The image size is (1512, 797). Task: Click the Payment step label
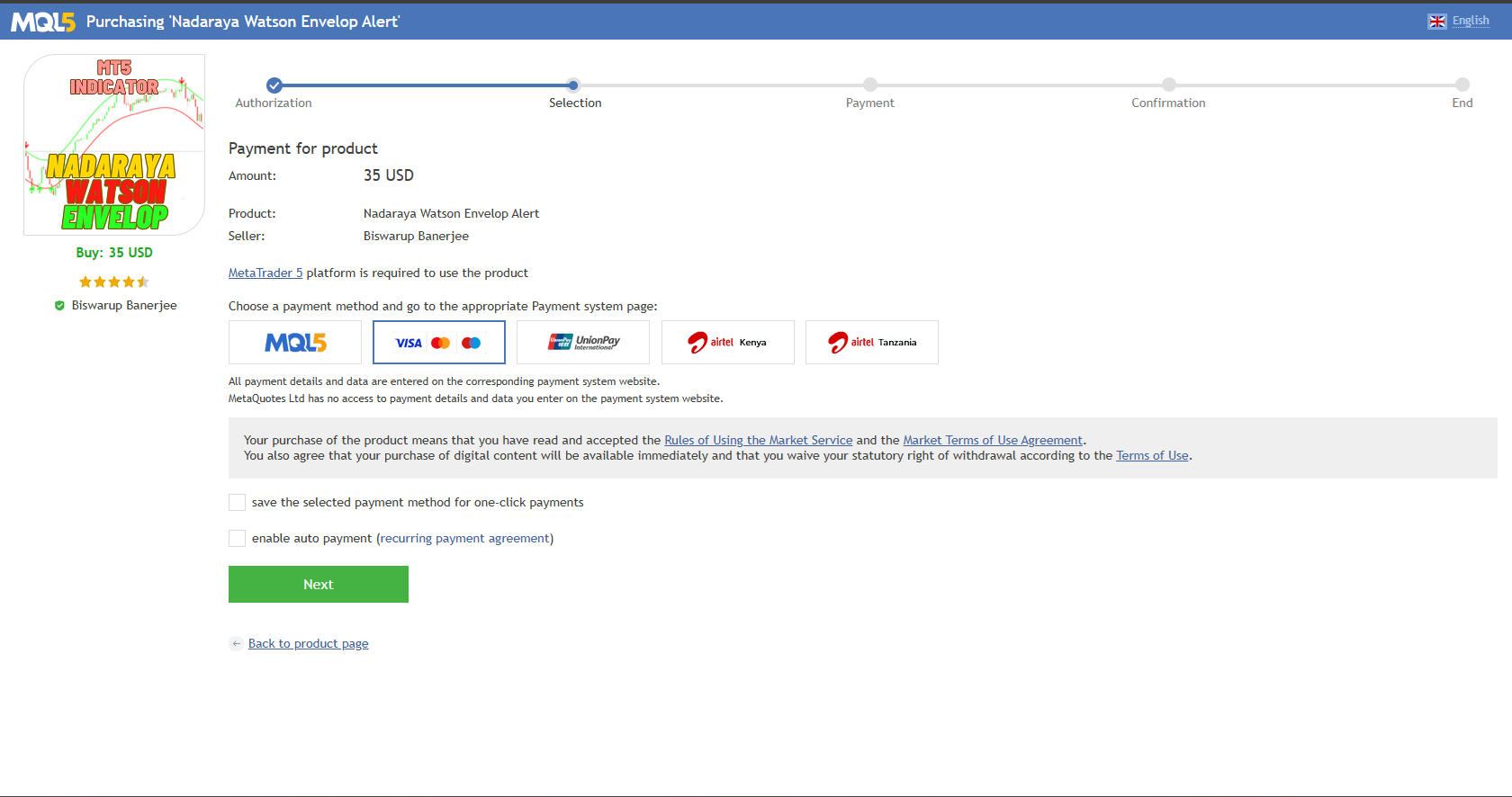[x=870, y=103]
